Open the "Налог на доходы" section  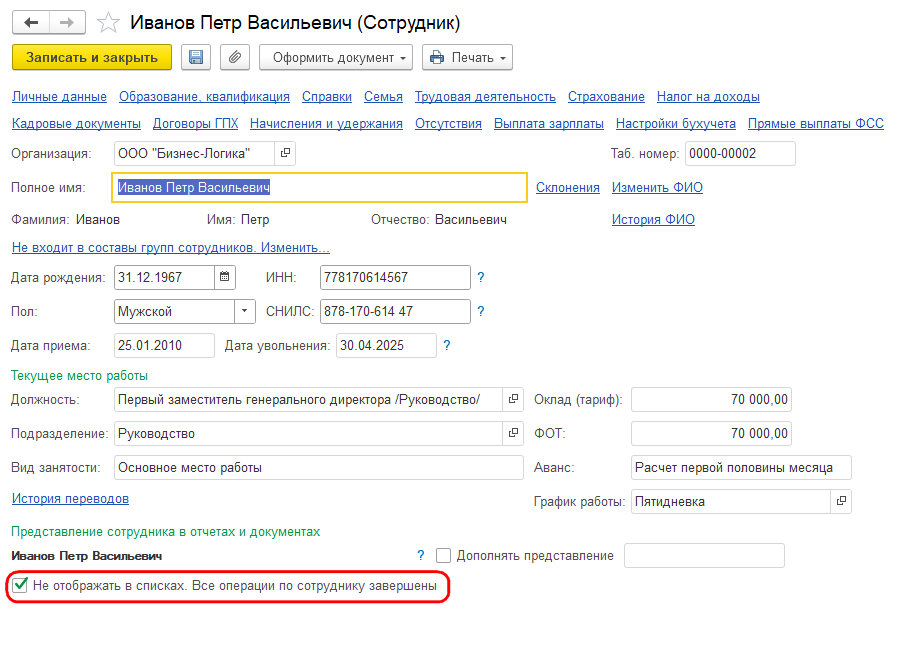tap(709, 96)
